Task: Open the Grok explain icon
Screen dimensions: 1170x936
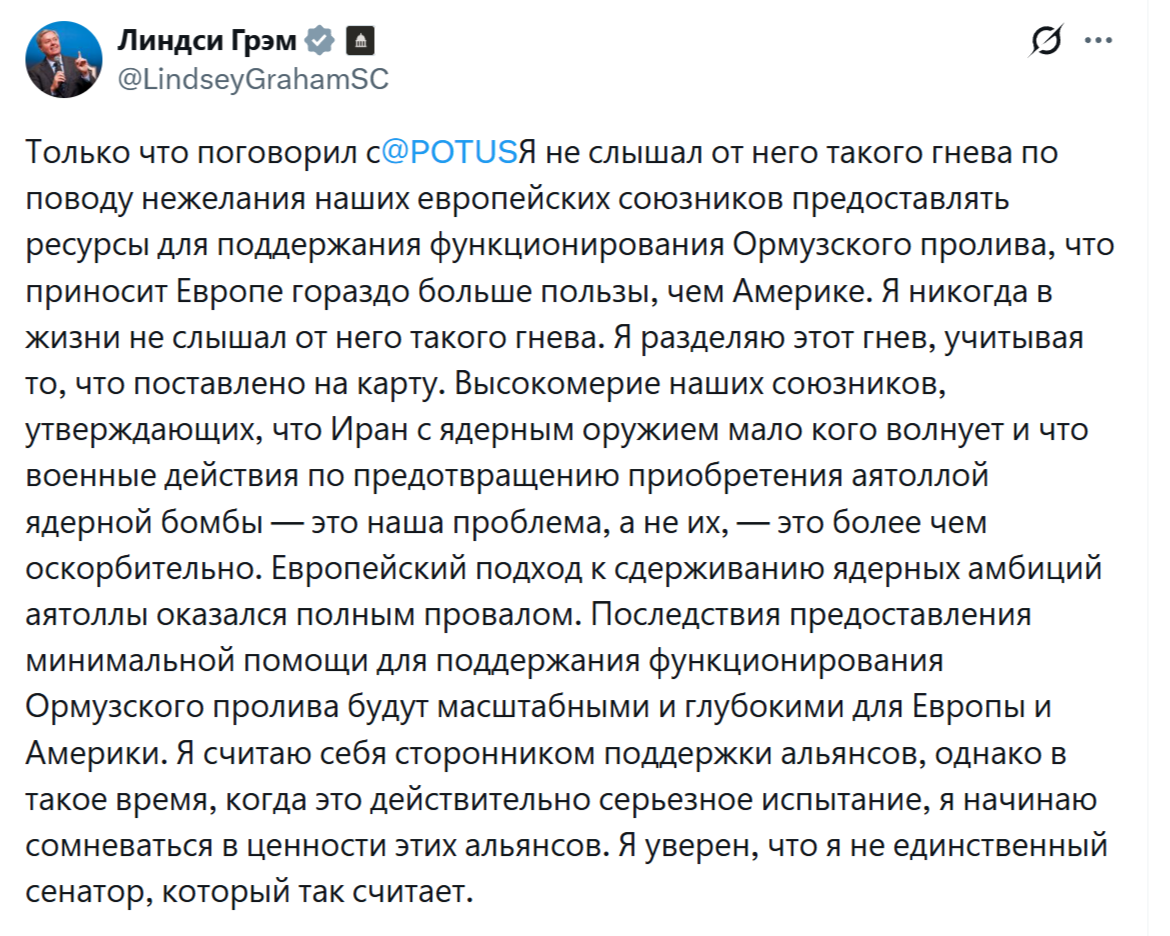Action: click(x=1049, y=43)
